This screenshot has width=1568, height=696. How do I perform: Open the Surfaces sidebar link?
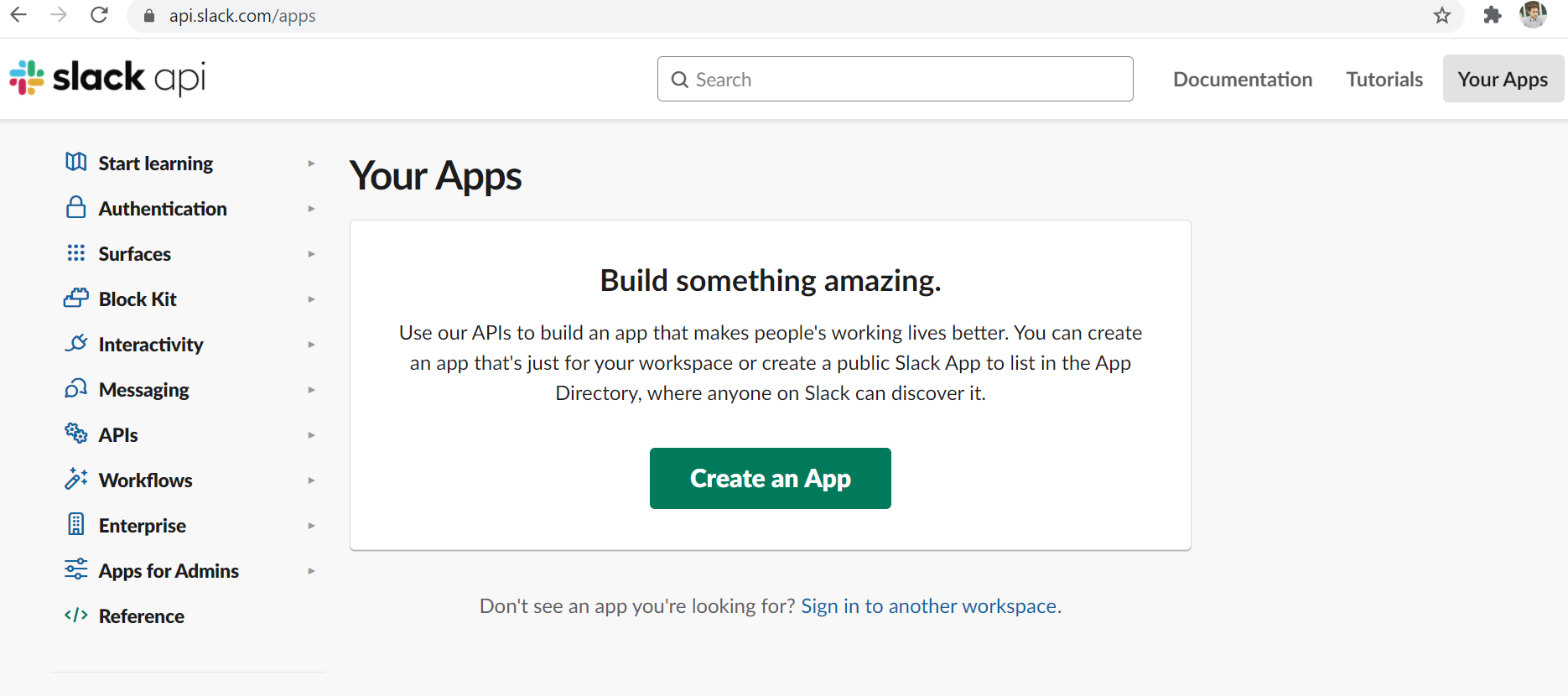click(135, 254)
